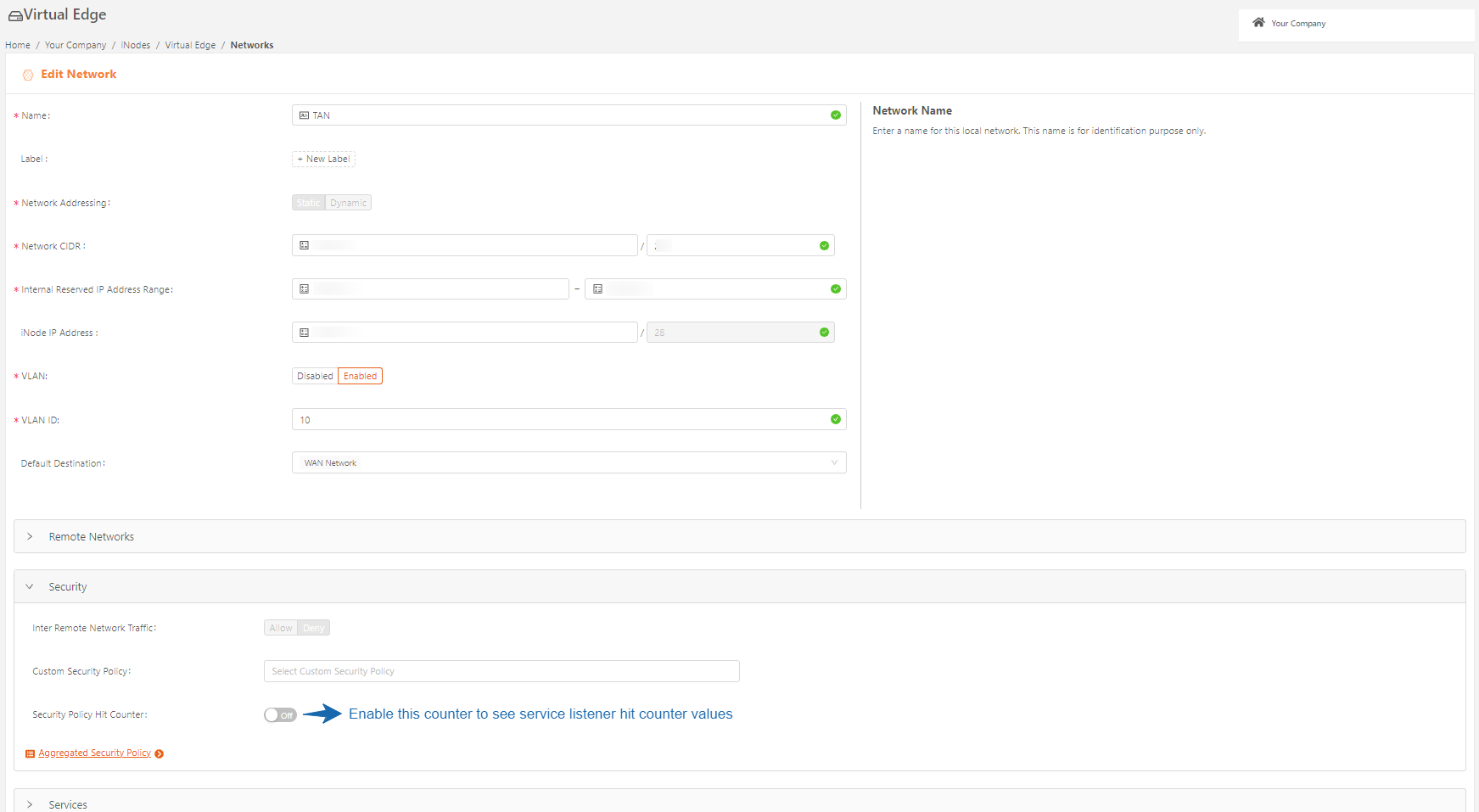Click icon inside iNode IP Address field
This screenshot has height=812, width=1479.
click(x=305, y=333)
